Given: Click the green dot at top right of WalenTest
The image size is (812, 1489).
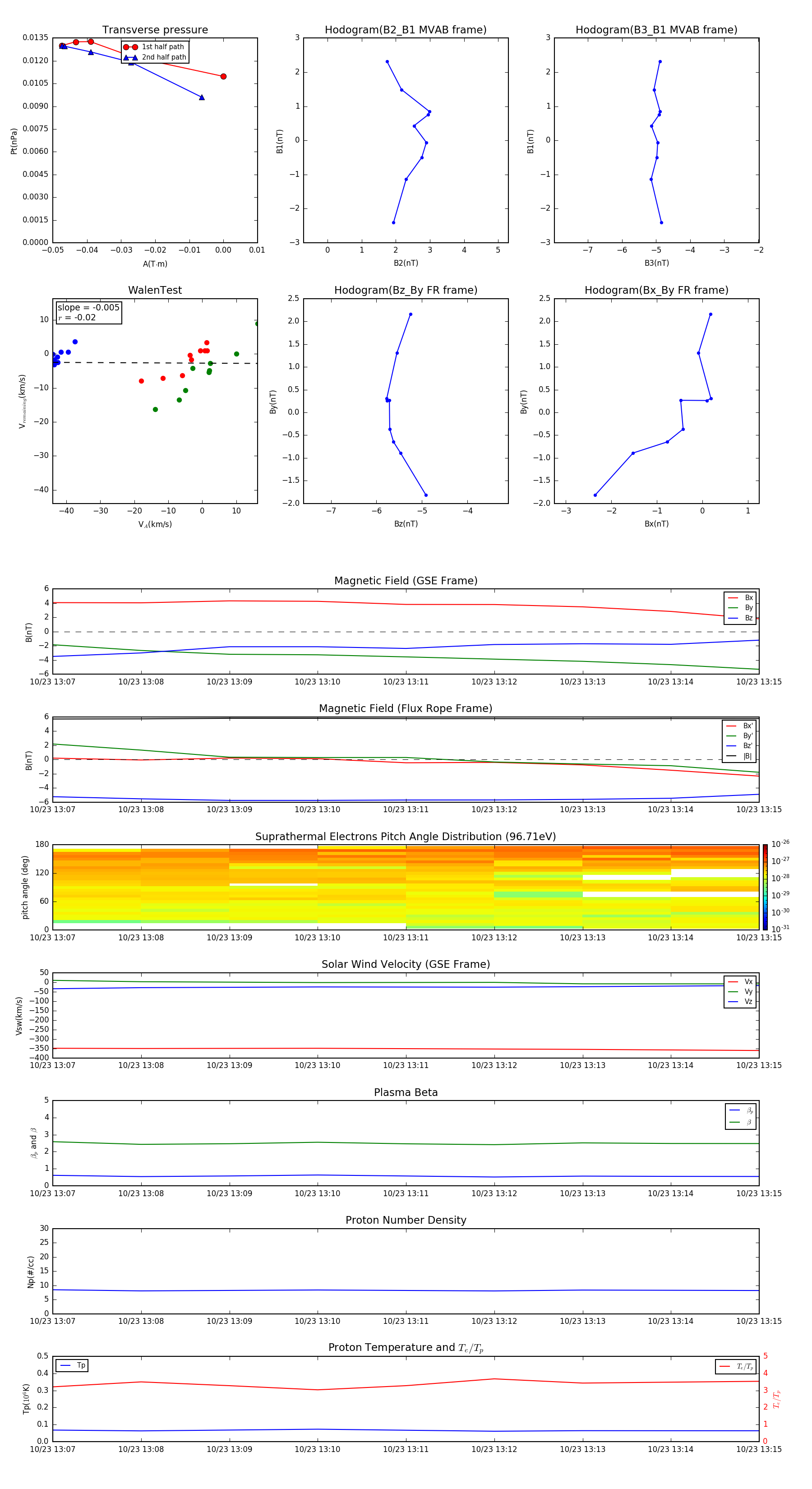Looking at the screenshot, I should [257, 324].
